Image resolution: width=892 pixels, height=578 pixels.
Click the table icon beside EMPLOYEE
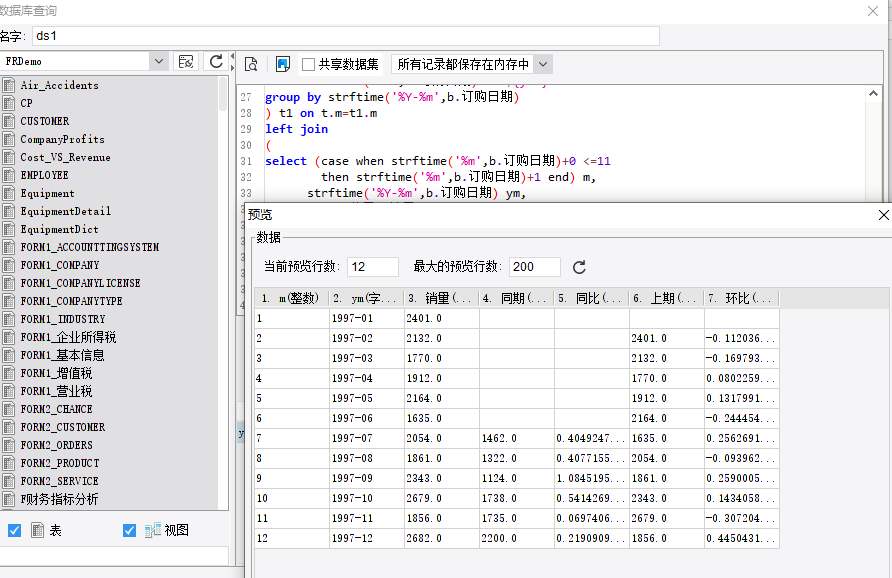(x=9, y=175)
